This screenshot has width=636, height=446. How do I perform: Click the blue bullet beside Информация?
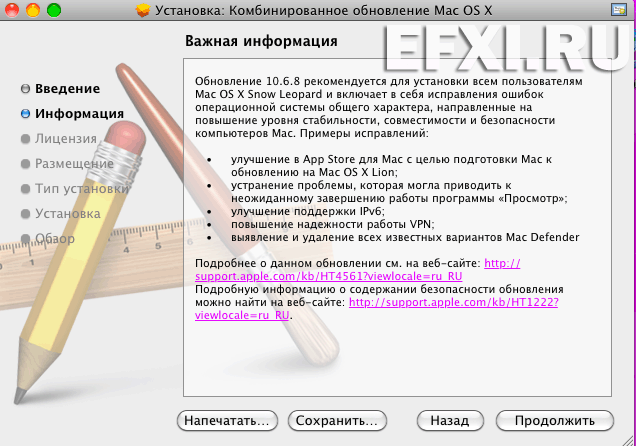pyautogui.click(x=25, y=114)
